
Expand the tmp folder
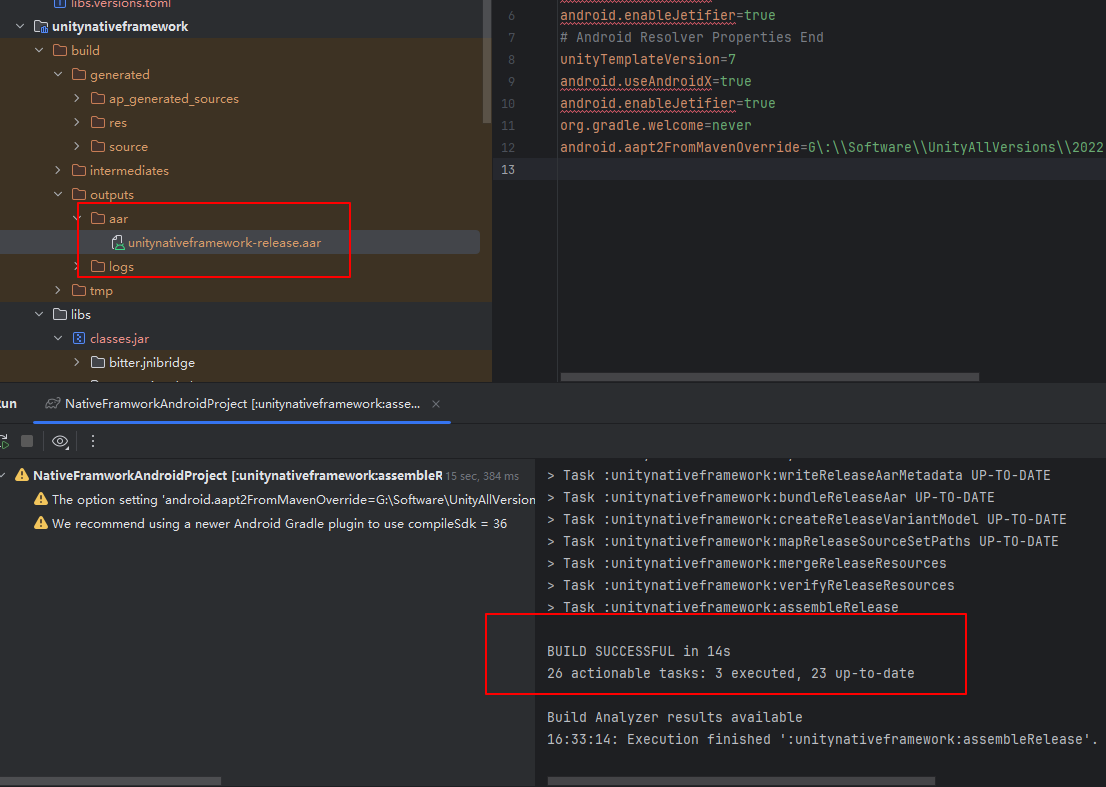tap(58, 291)
